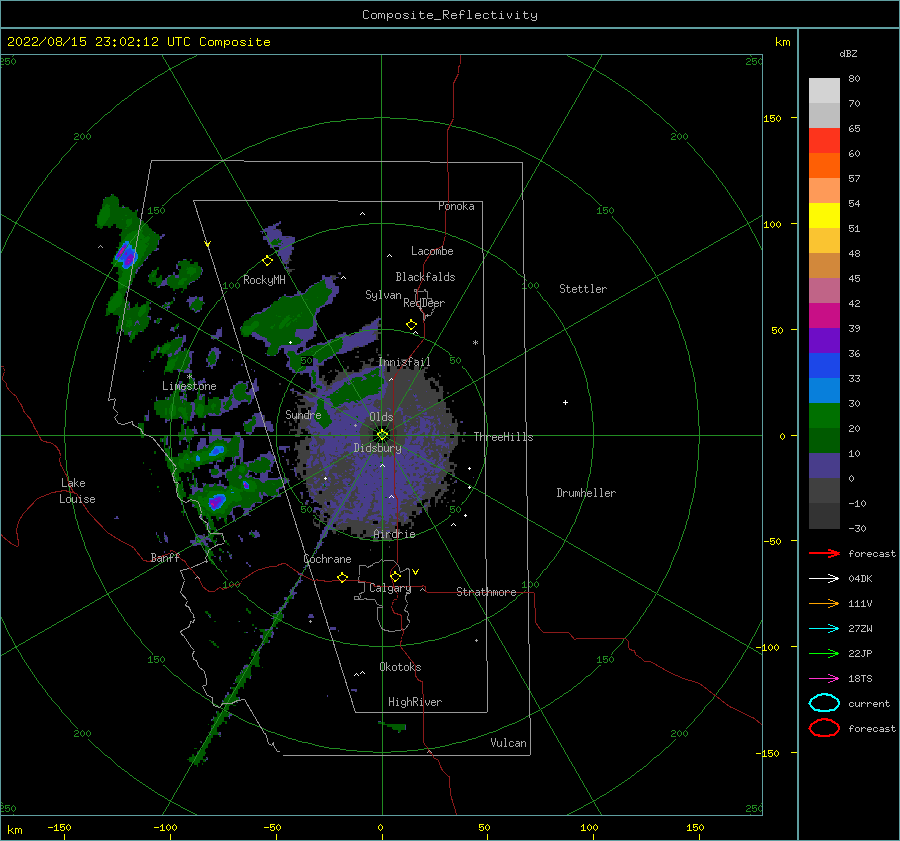Click the ThreeHills label

[x=503, y=437]
